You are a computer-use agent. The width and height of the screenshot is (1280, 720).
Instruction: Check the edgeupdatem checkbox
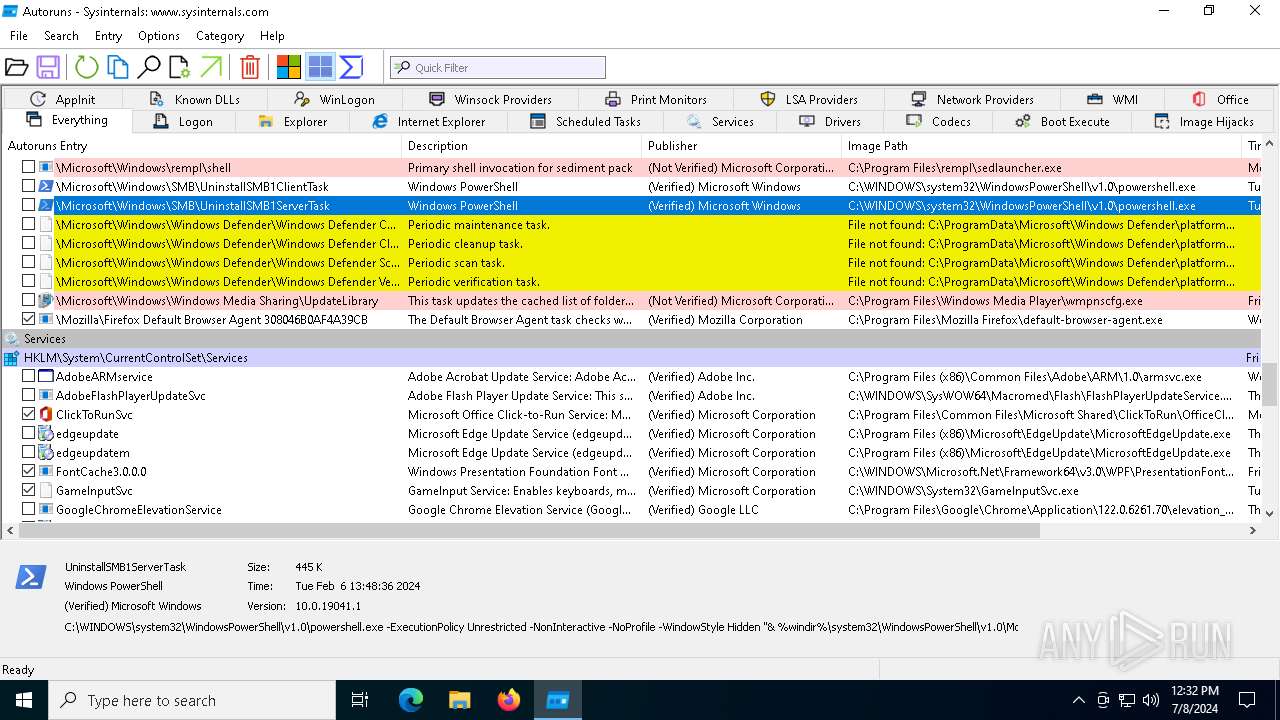(28, 453)
